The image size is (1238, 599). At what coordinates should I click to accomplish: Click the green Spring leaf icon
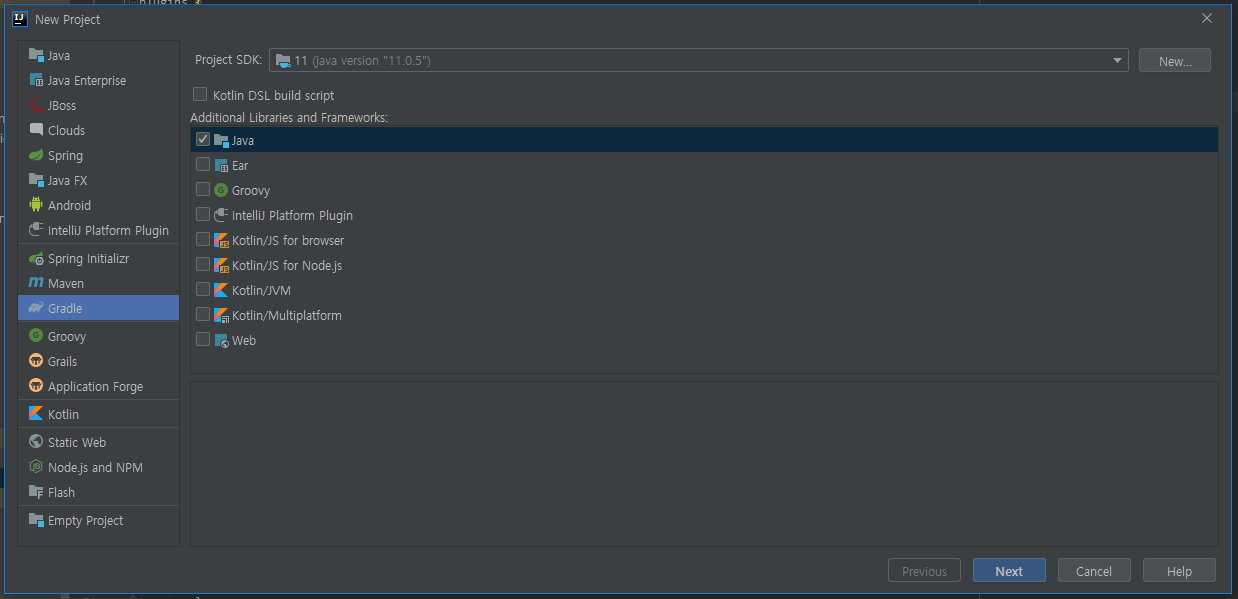click(x=36, y=155)
